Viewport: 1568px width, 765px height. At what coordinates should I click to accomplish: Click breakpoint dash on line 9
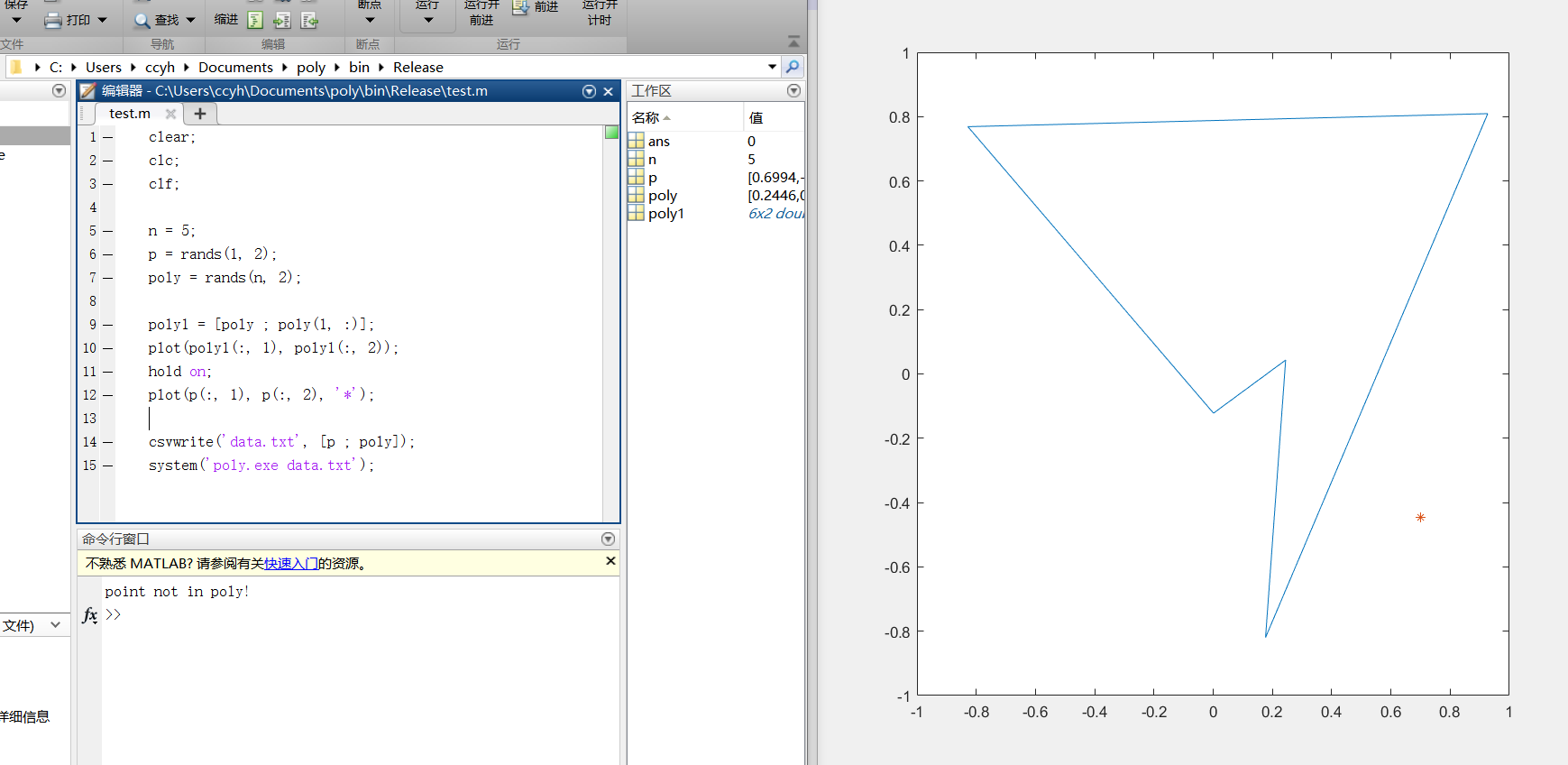click(x=107, y=325)
